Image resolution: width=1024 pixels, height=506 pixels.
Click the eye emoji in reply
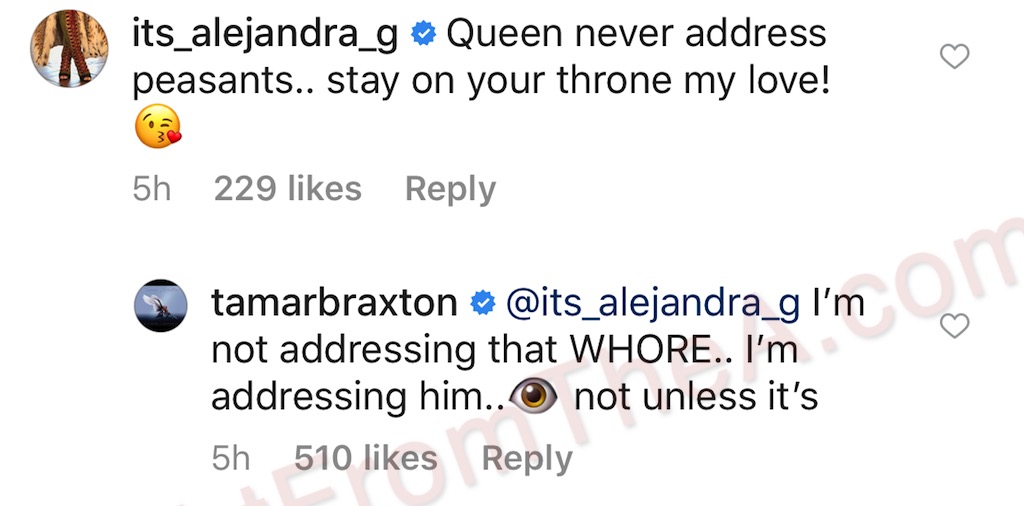[535, 396]
